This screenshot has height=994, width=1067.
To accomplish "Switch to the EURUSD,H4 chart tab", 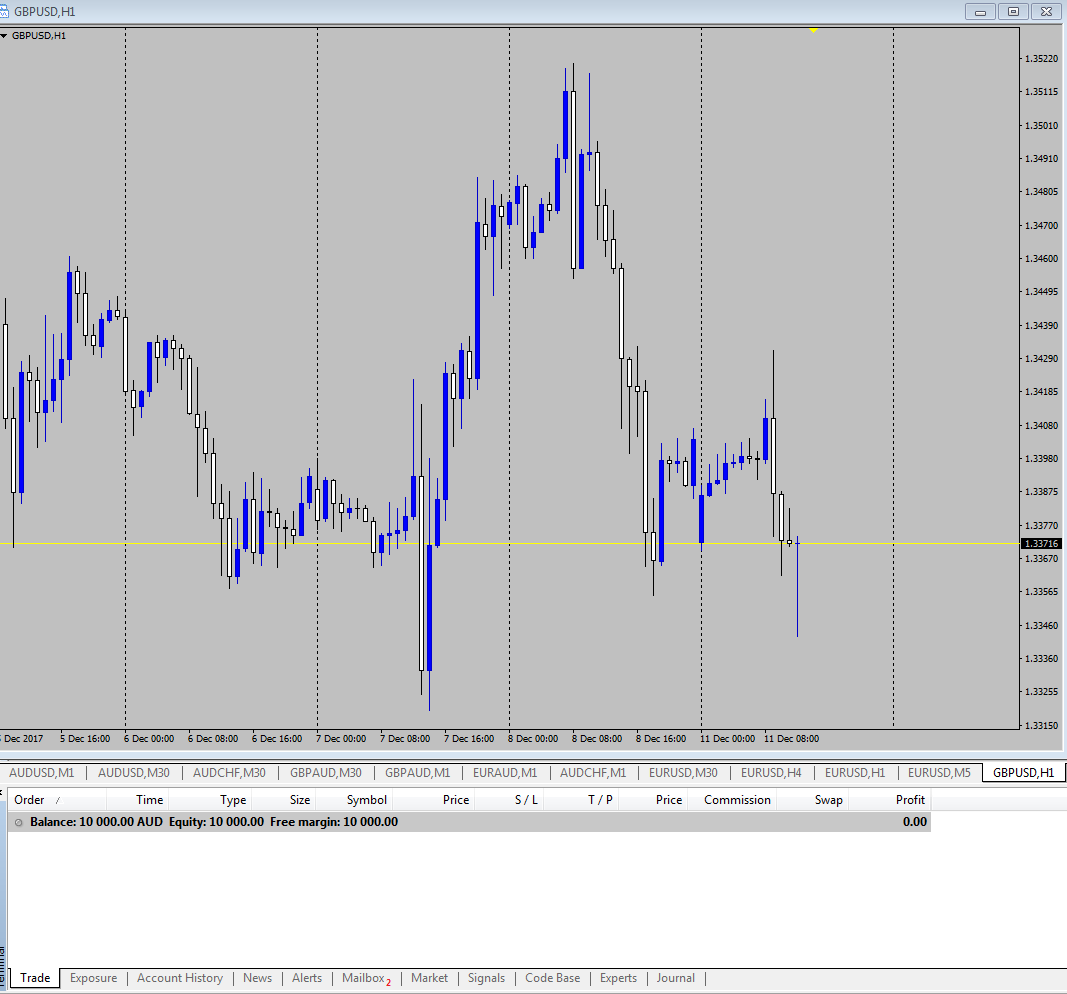I will 771,772.
